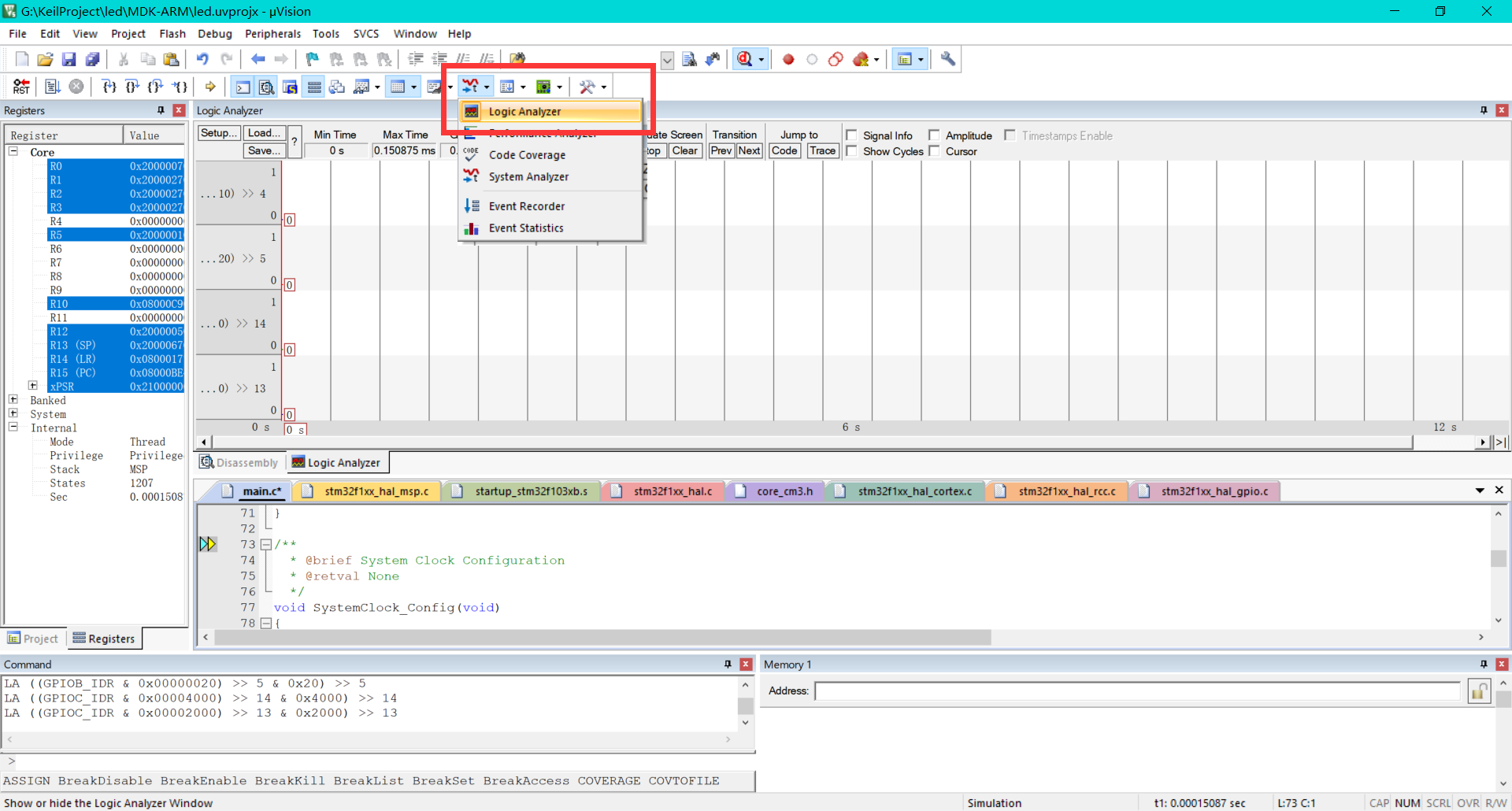This screenshot has width=1512, height=811.
Task: Click the Clear button
Action: click(x=684, y=150)
